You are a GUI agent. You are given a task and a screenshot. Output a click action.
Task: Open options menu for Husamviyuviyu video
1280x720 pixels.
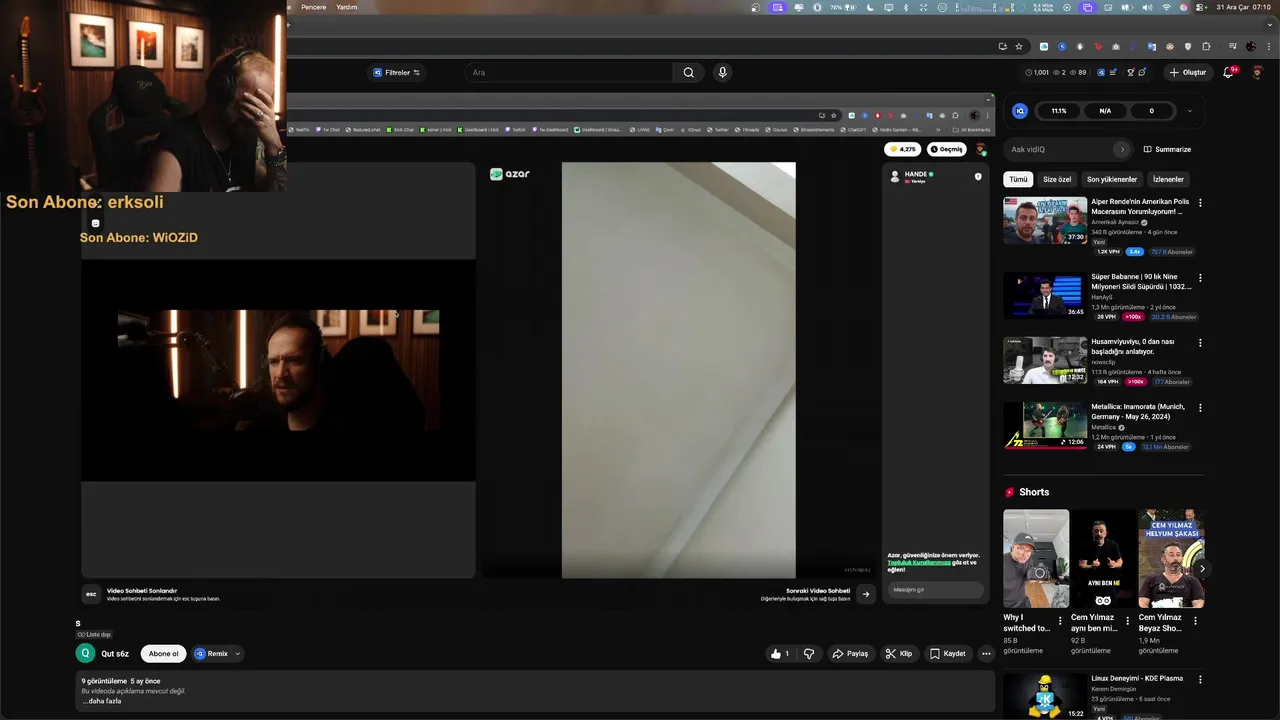pos(1200,343)
